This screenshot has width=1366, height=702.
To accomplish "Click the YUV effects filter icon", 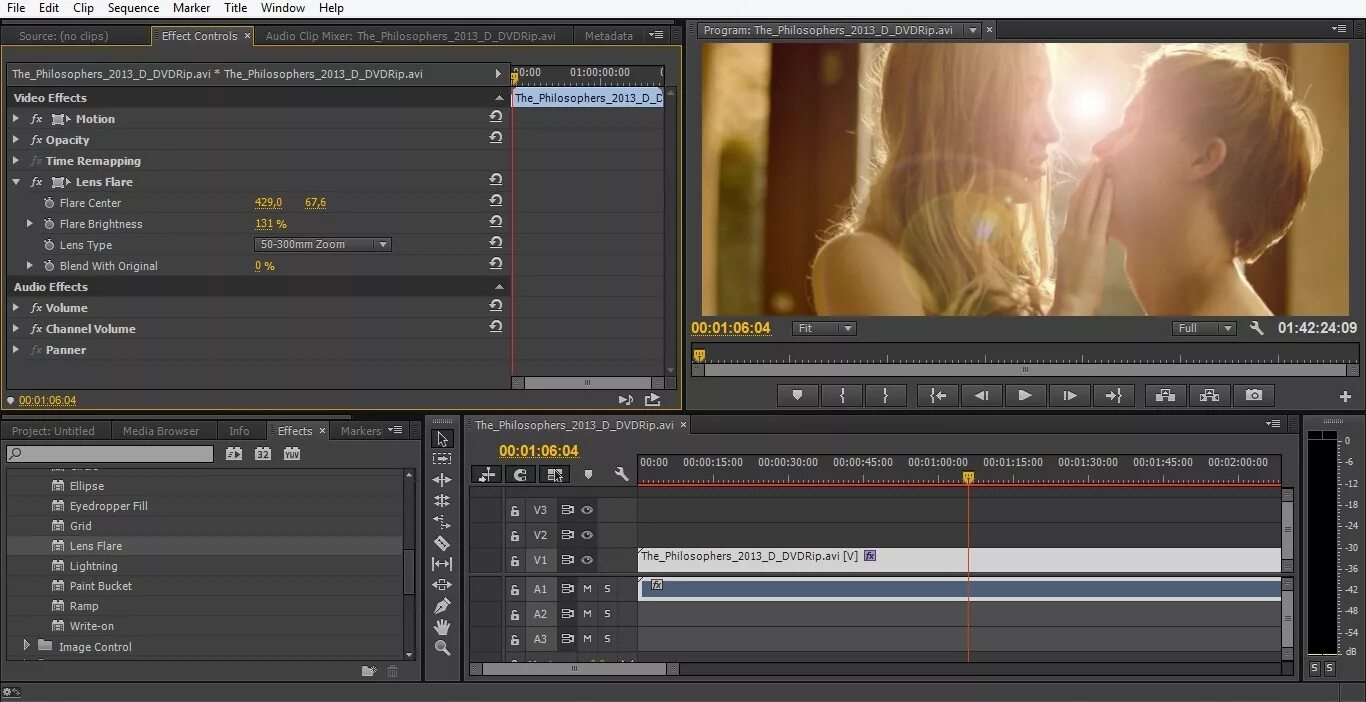I will tap(292, 454).
